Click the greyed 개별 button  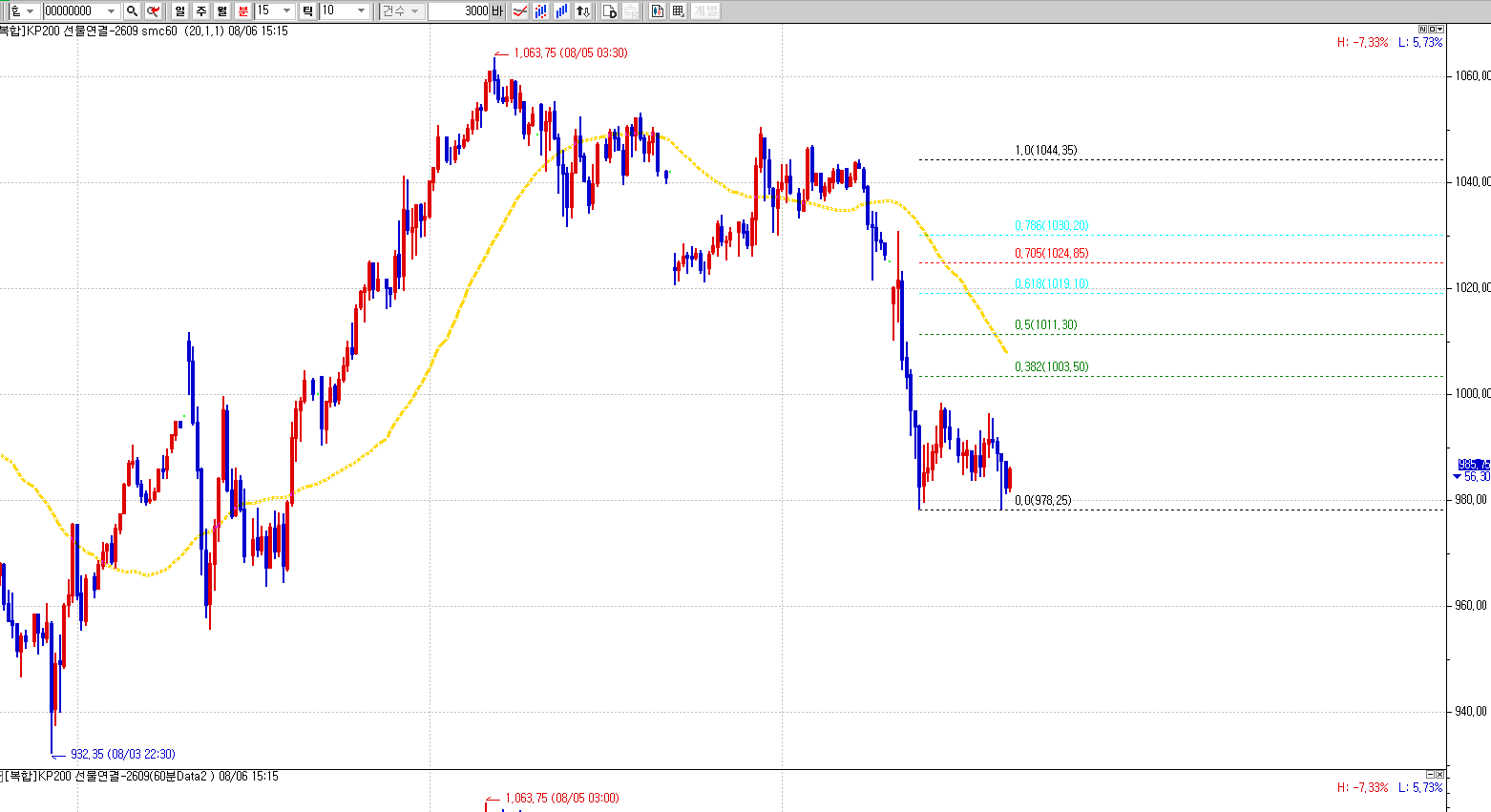[x=705, y=10]
